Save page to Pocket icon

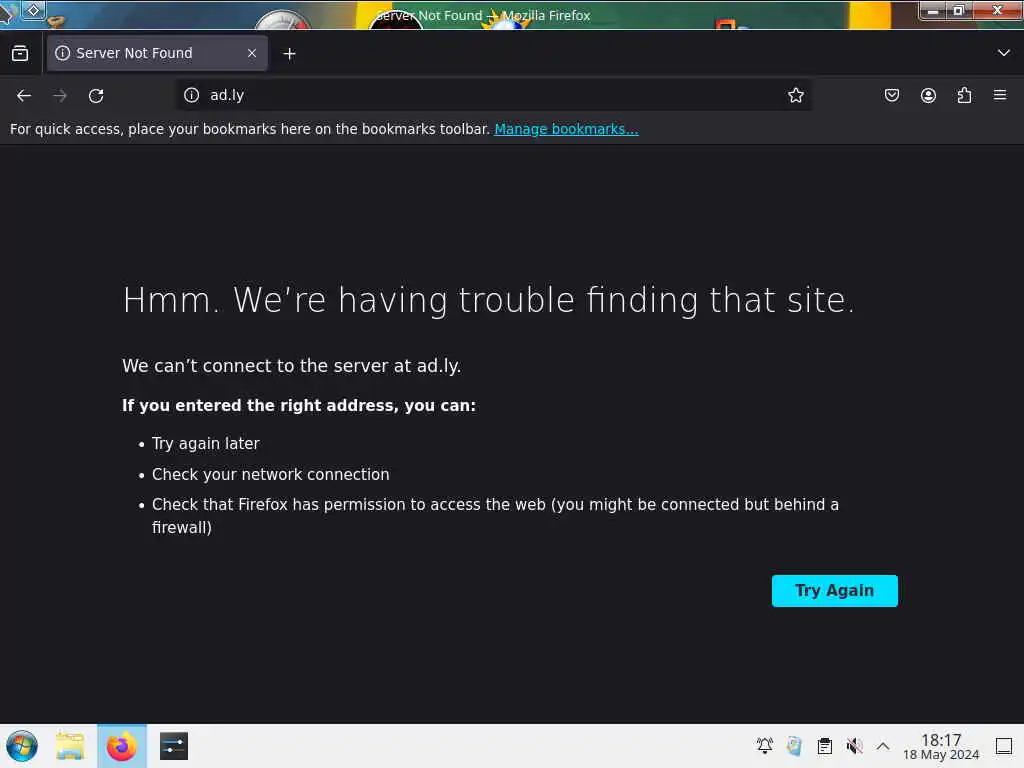(891, 95)
